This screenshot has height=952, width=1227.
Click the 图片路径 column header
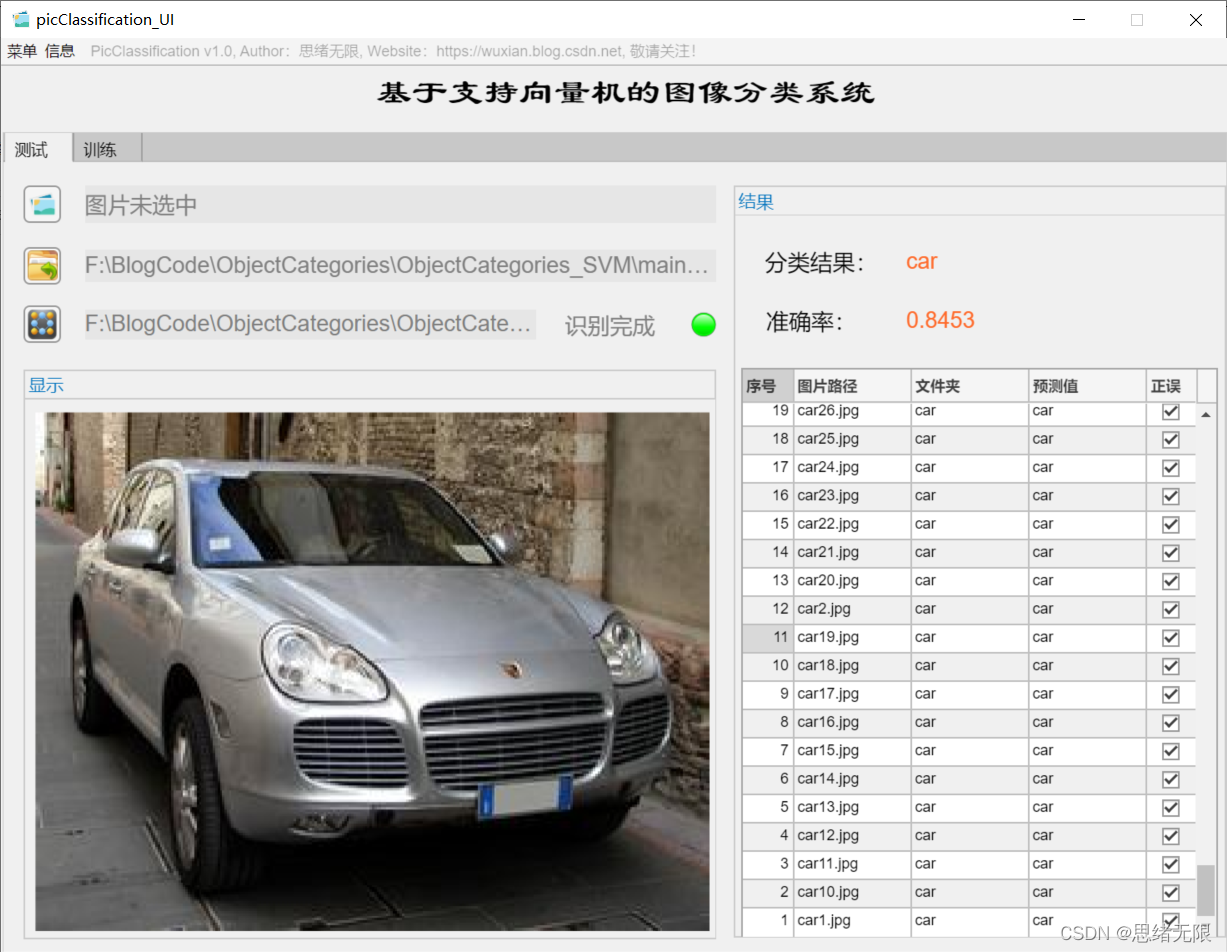[853, 386]
